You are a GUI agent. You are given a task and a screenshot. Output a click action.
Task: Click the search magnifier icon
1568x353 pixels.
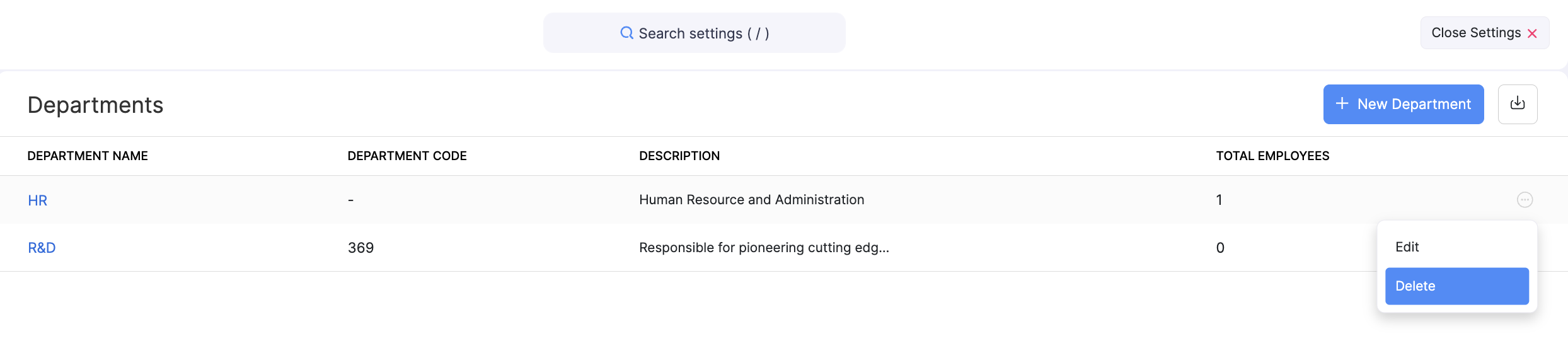coord(626,33)
